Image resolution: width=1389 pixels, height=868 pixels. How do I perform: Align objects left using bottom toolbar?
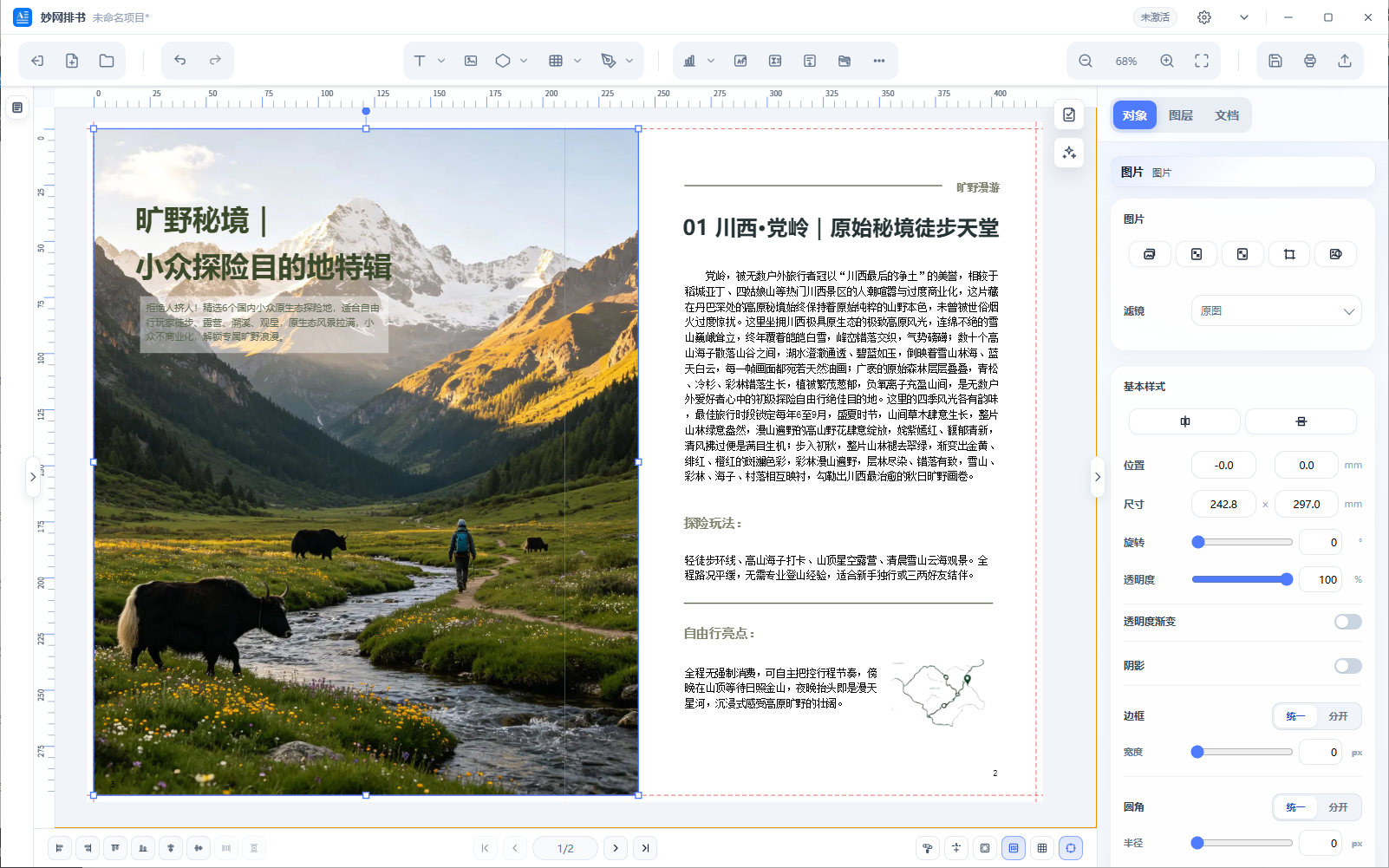60,848
